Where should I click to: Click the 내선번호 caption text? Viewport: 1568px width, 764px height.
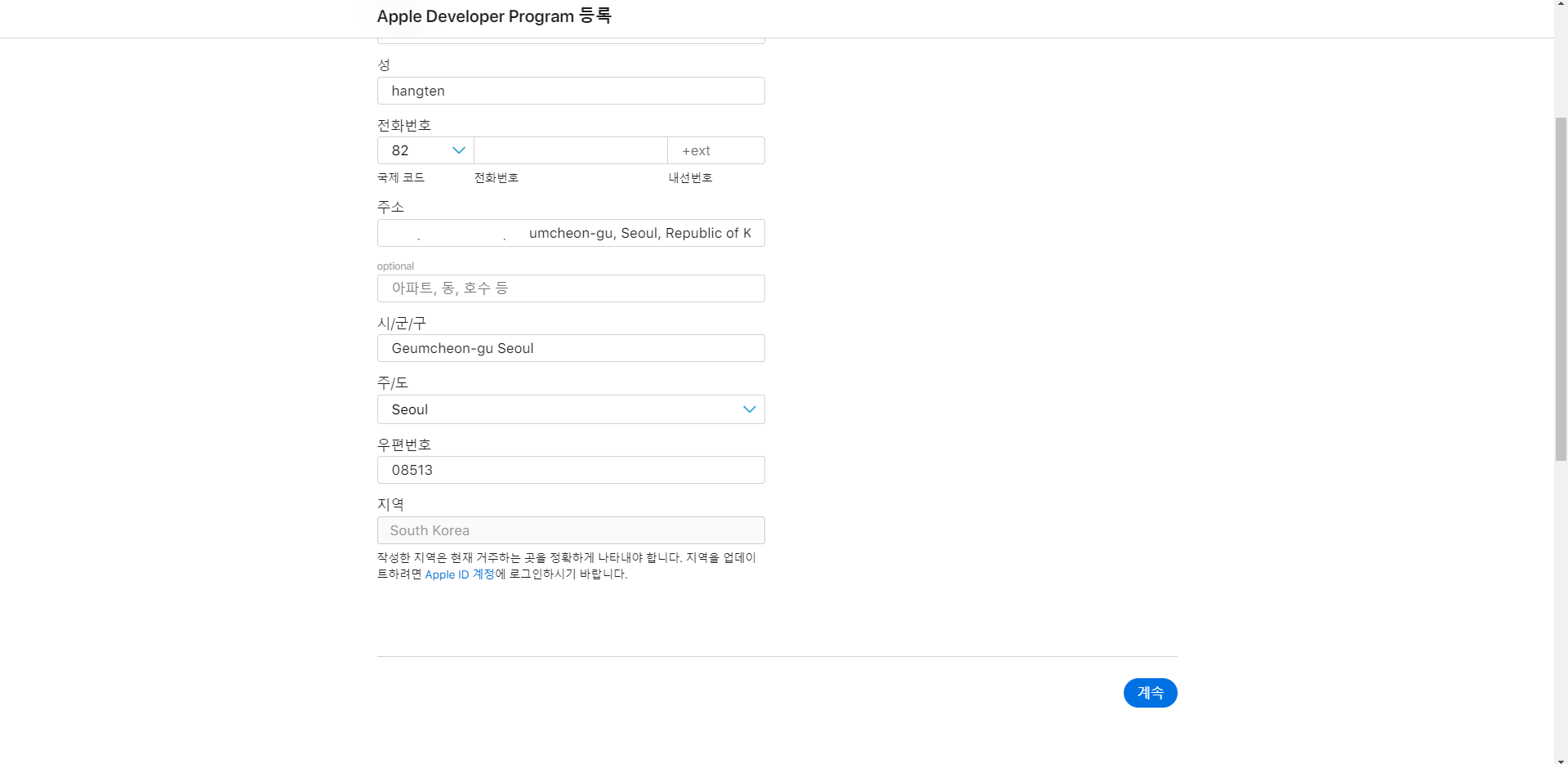pos(691,177)
